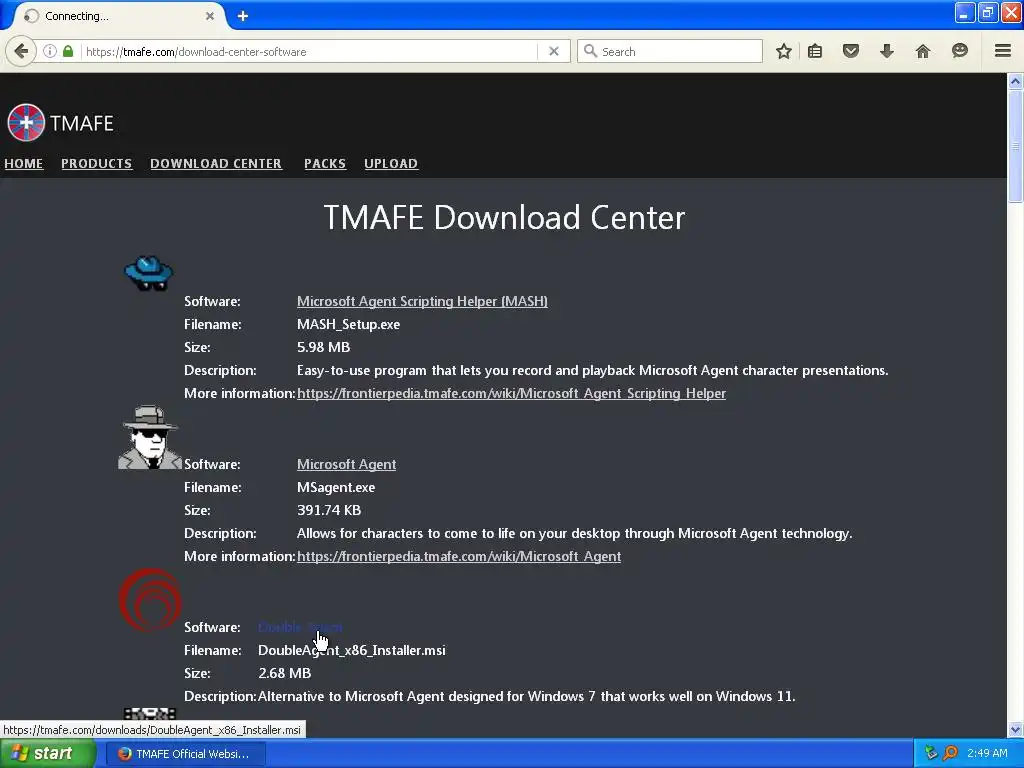1024x768 pixels.
Task: Click the green tray icon beside the magnifier
Action: pyautogui.click(x=931, y=753)
